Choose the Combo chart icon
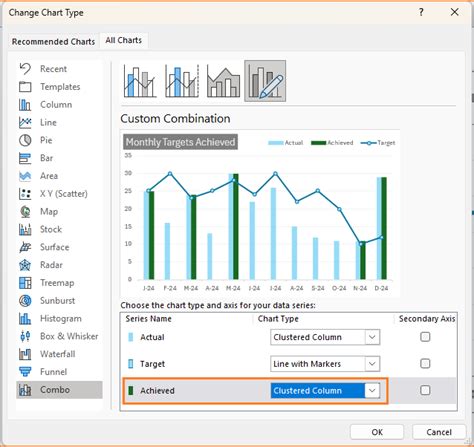The image size is (474, 447). [25, 390]
